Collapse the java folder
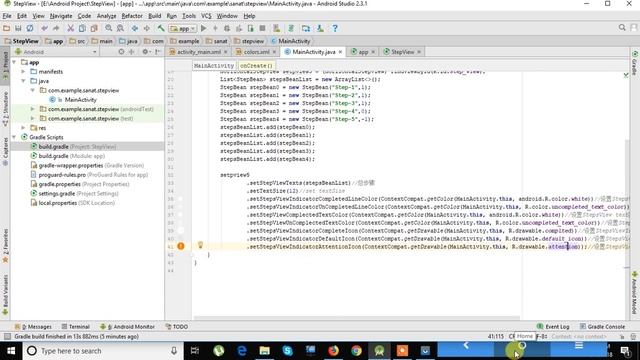The image size is (640, 360). (x=23, y=81)
